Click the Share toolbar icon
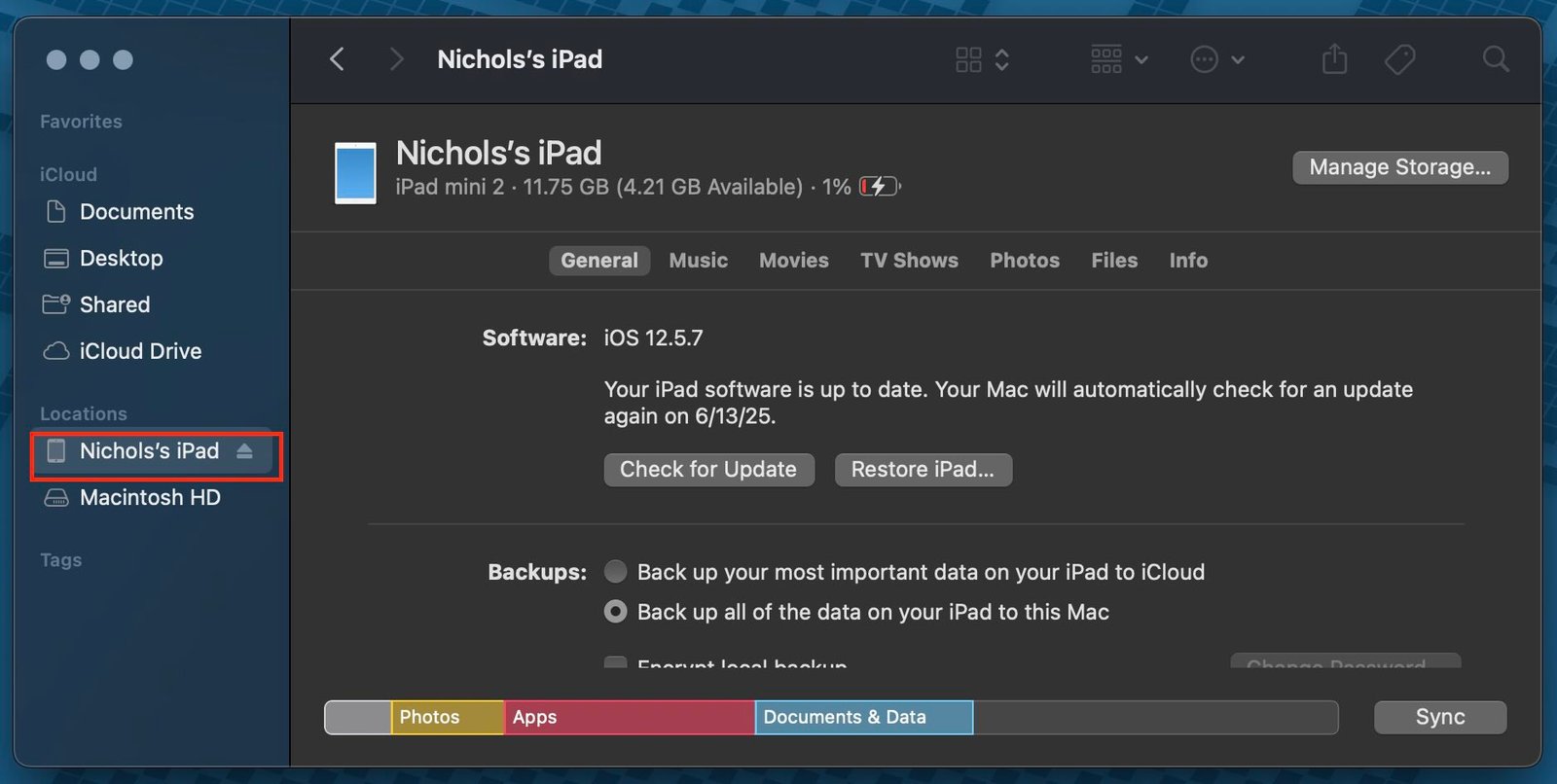 [x=1335, y=59]
